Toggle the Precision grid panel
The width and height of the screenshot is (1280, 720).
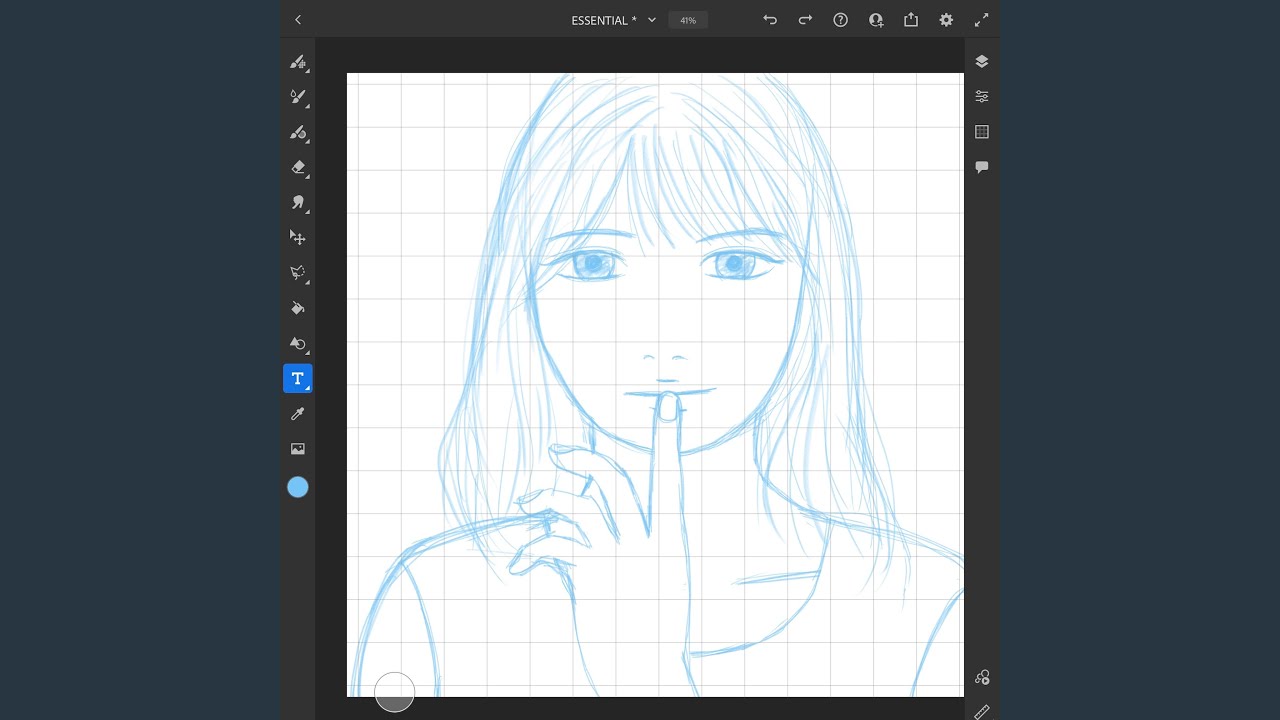[982, 132]
